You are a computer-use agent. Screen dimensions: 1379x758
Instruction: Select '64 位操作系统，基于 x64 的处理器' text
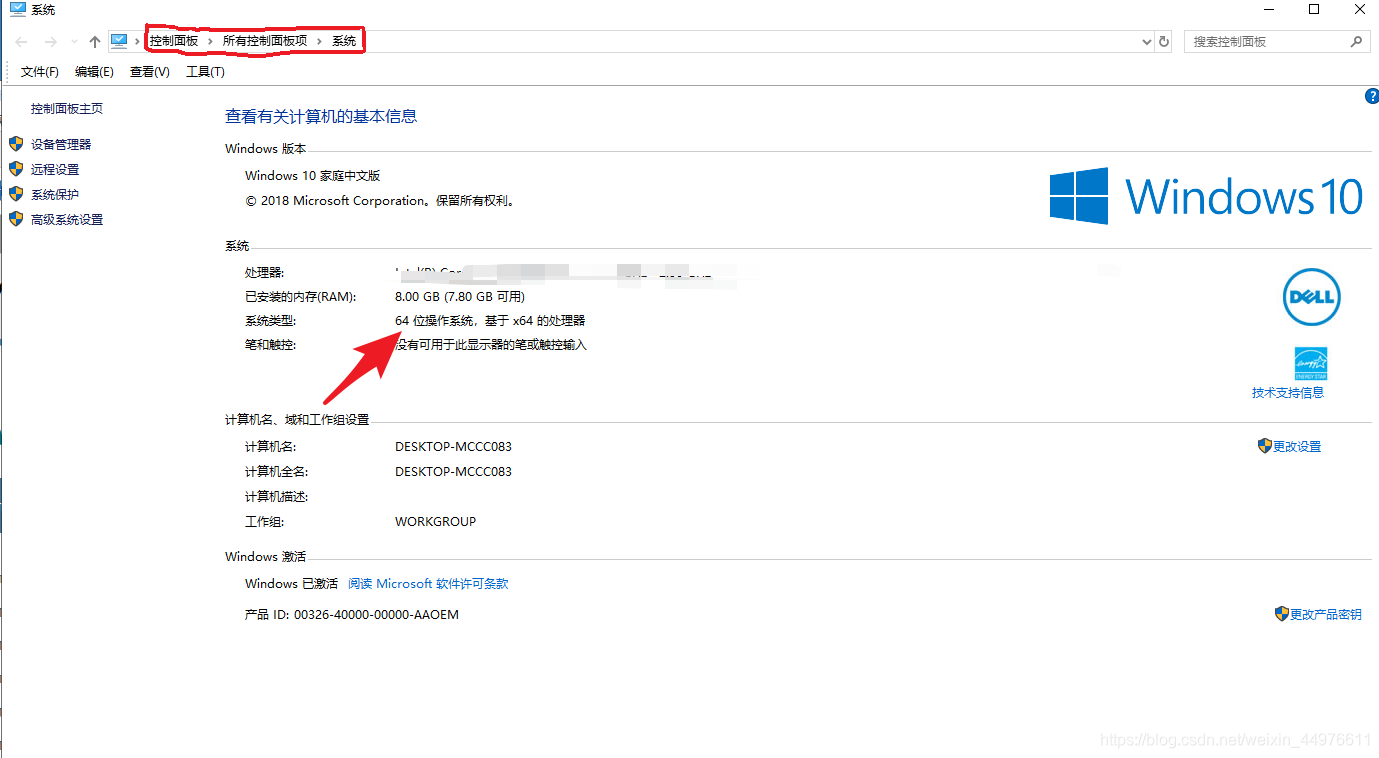490,321
